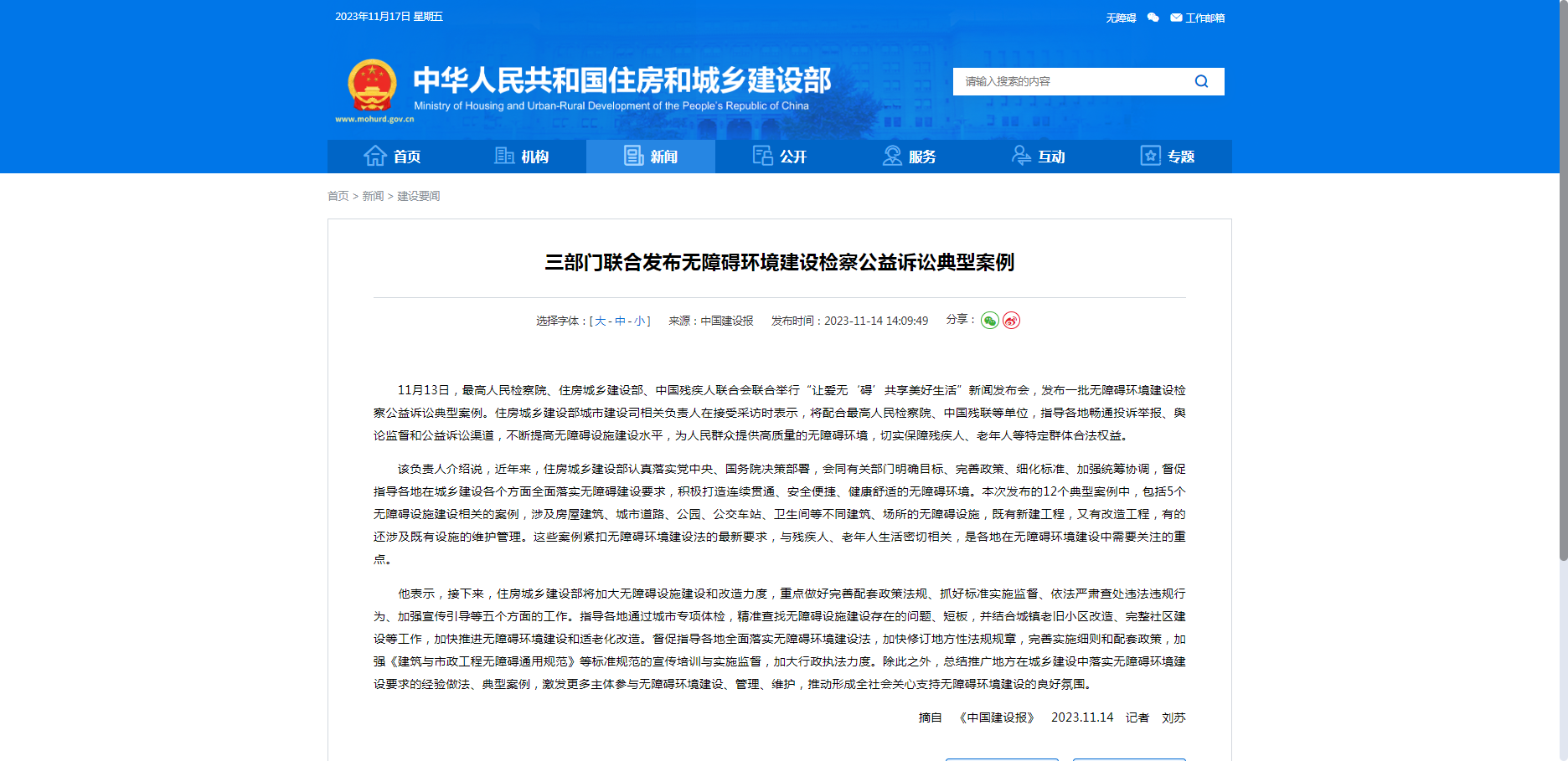Share article via WeChat green icon

point(990,321)
